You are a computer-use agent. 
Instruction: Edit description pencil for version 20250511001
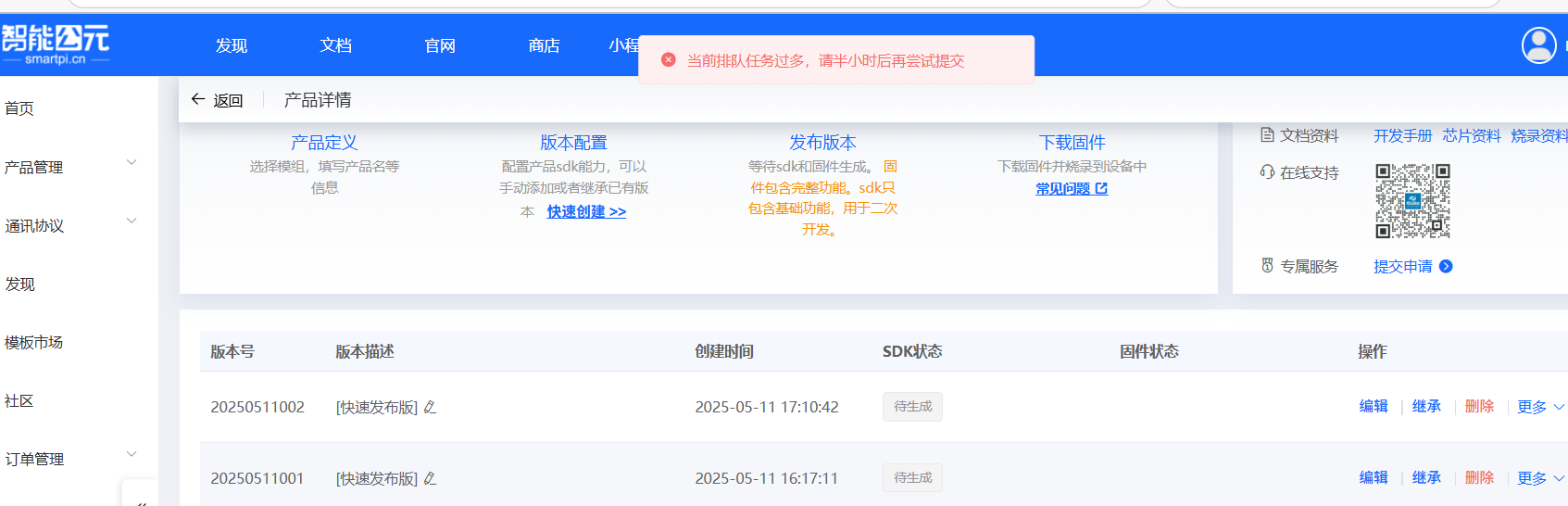[x=430, y=478]
